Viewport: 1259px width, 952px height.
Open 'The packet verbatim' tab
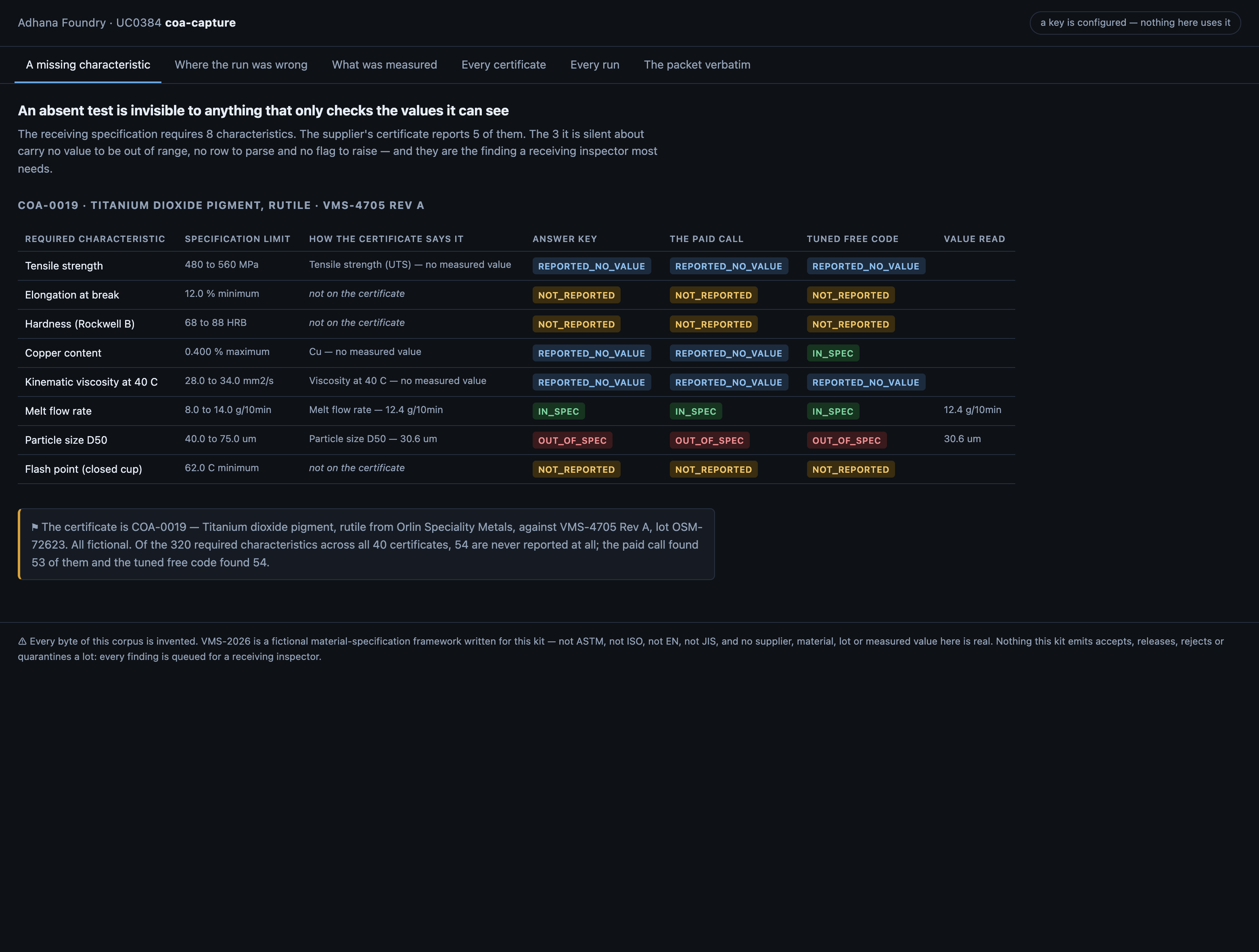point(696,65)
